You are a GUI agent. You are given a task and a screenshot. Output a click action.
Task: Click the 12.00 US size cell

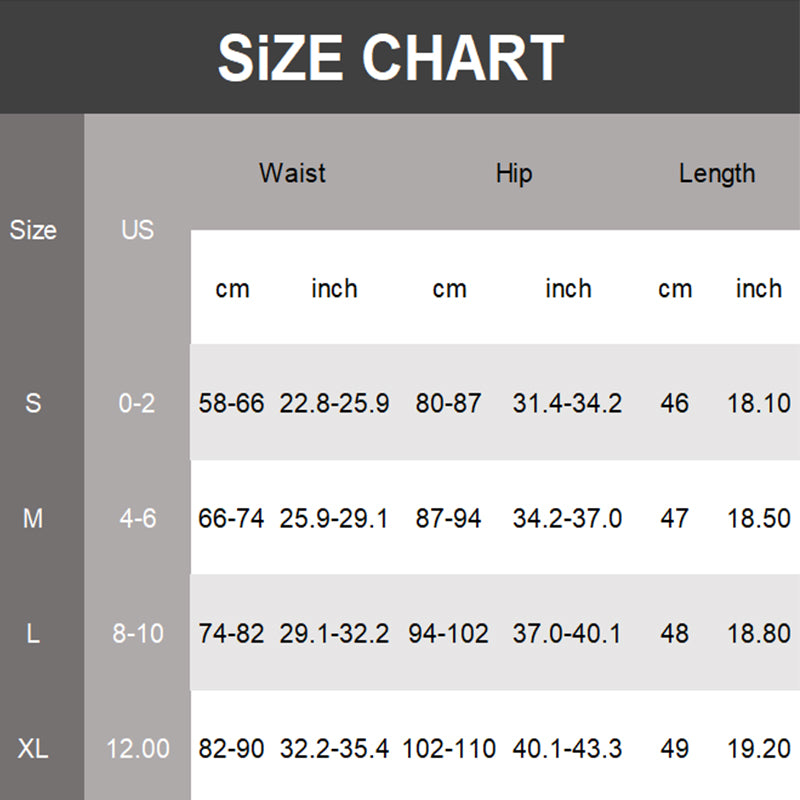coord(137,748)
